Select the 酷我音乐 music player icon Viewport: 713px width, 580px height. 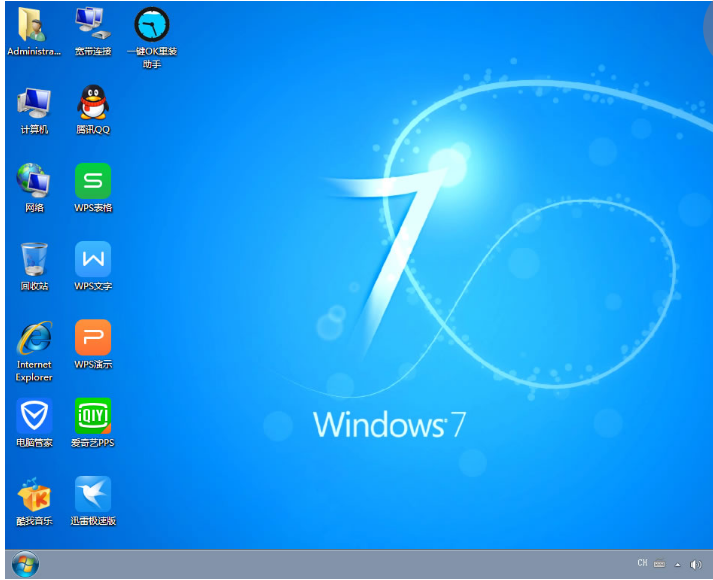(x=33, y=494)
